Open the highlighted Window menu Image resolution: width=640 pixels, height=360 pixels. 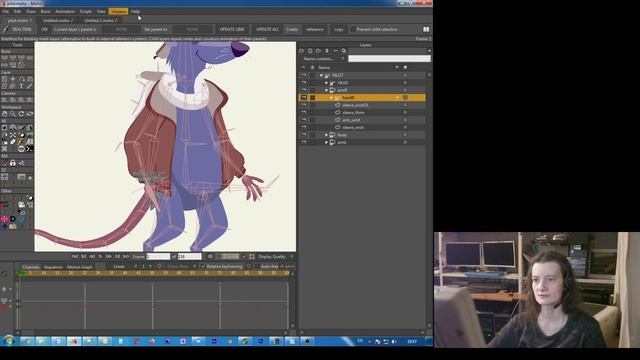(x=118, y=11)
